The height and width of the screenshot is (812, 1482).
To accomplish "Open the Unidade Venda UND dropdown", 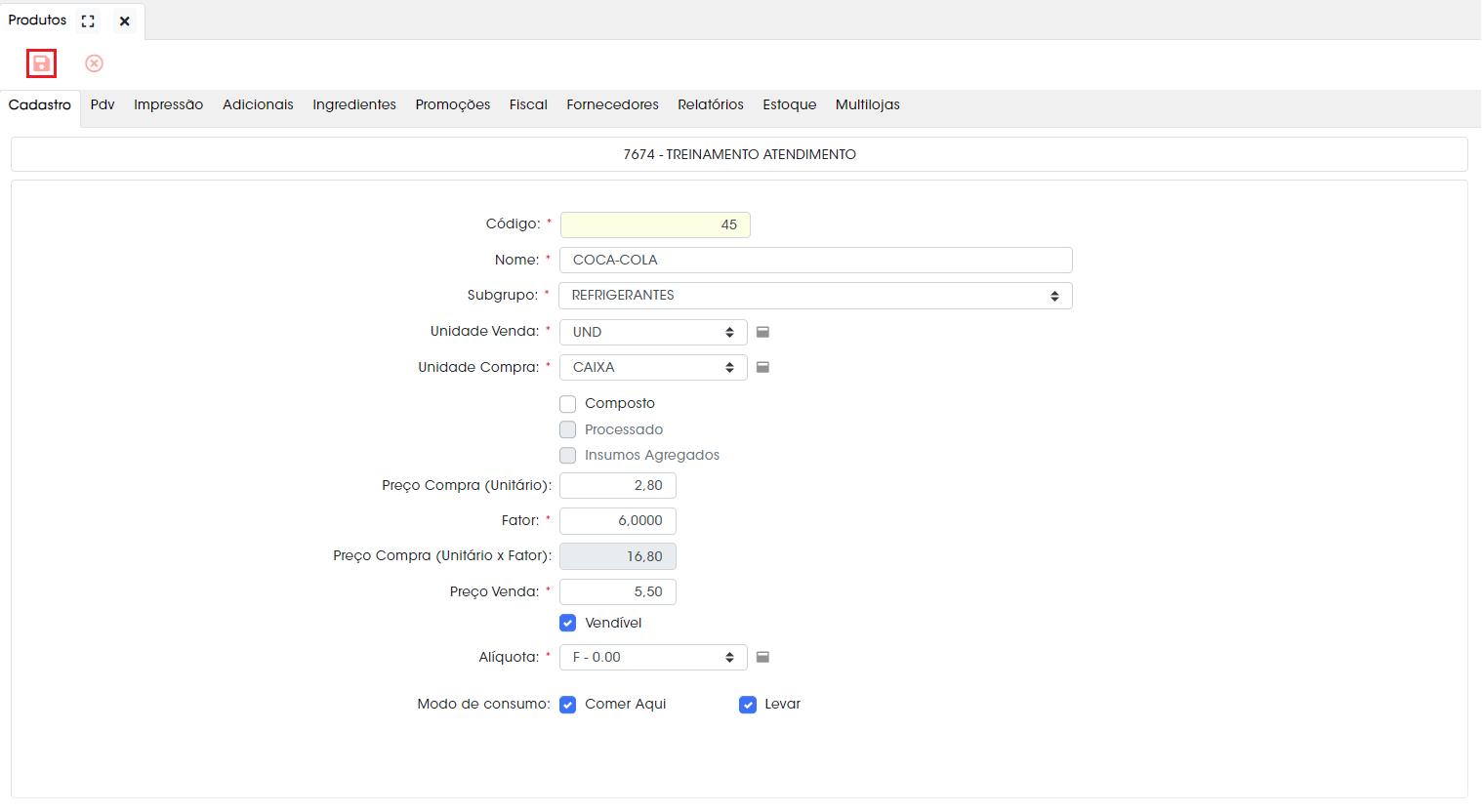I will click(x=653, y=332).
